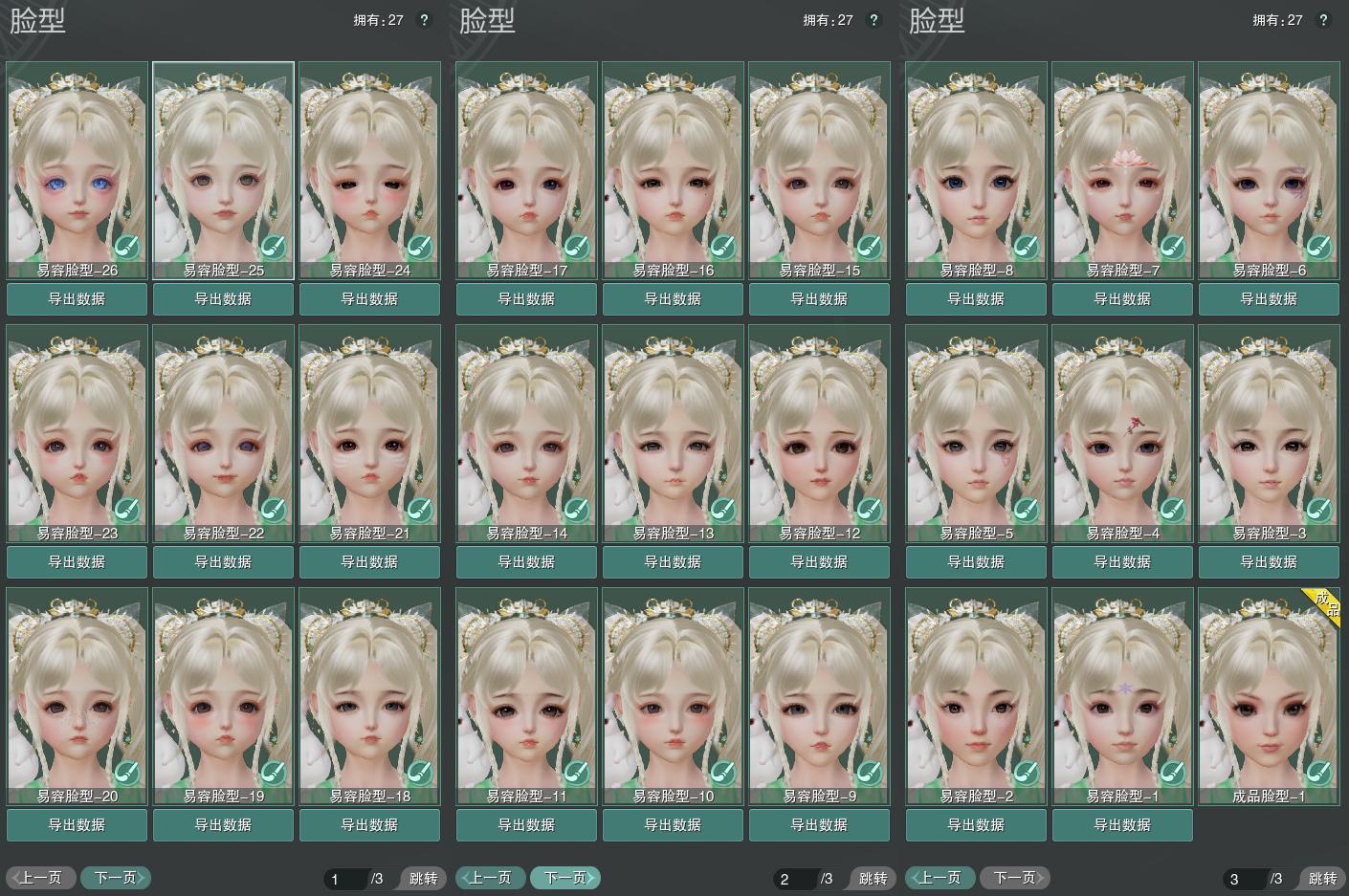Click the edit brush on 易容脸型-14
The height and width of the screenshot is (896, 1349).
coord(576,510)
